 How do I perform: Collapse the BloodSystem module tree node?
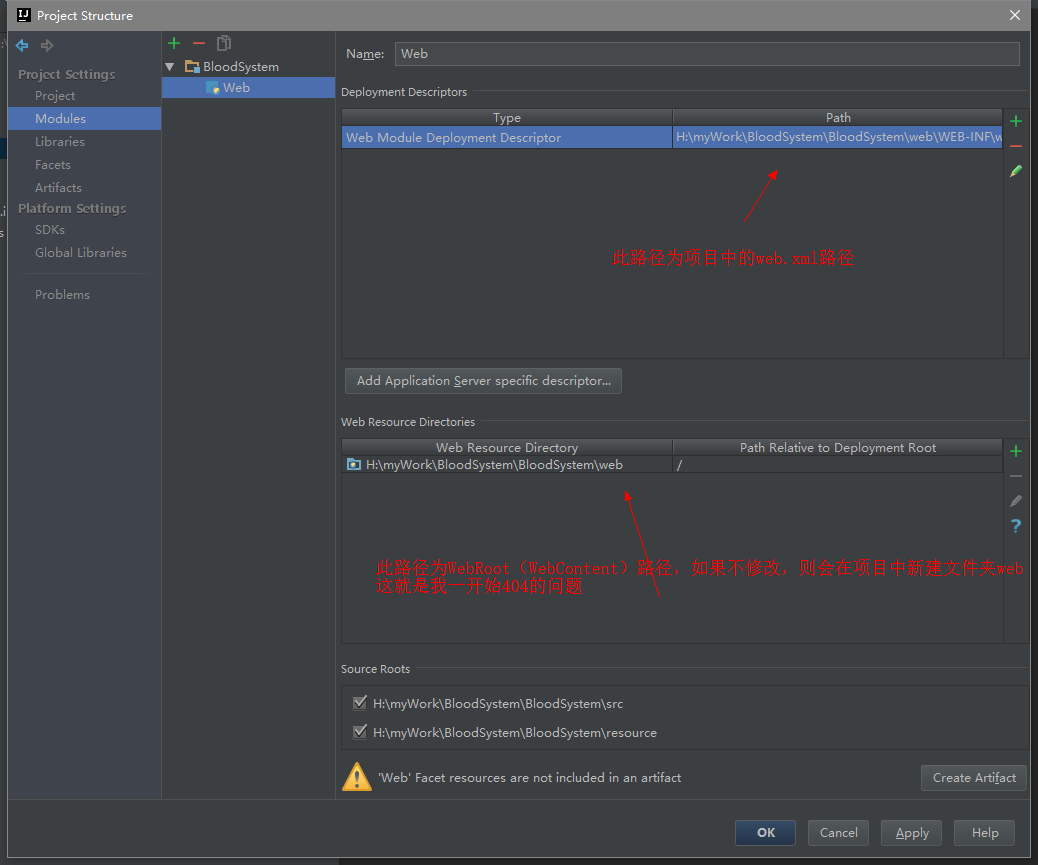[170, 66]
